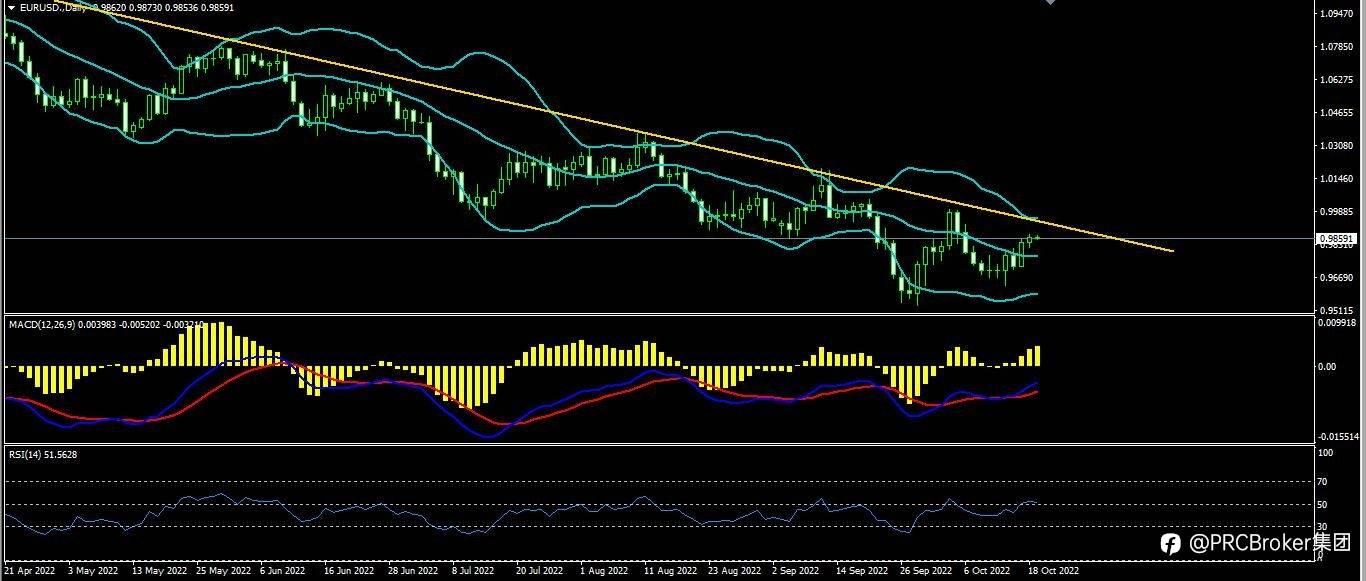Click date label 6 Jun 2022
The width and height of the screenshot is (1366, 581).
pyautogui.click(x=283, y=571)
